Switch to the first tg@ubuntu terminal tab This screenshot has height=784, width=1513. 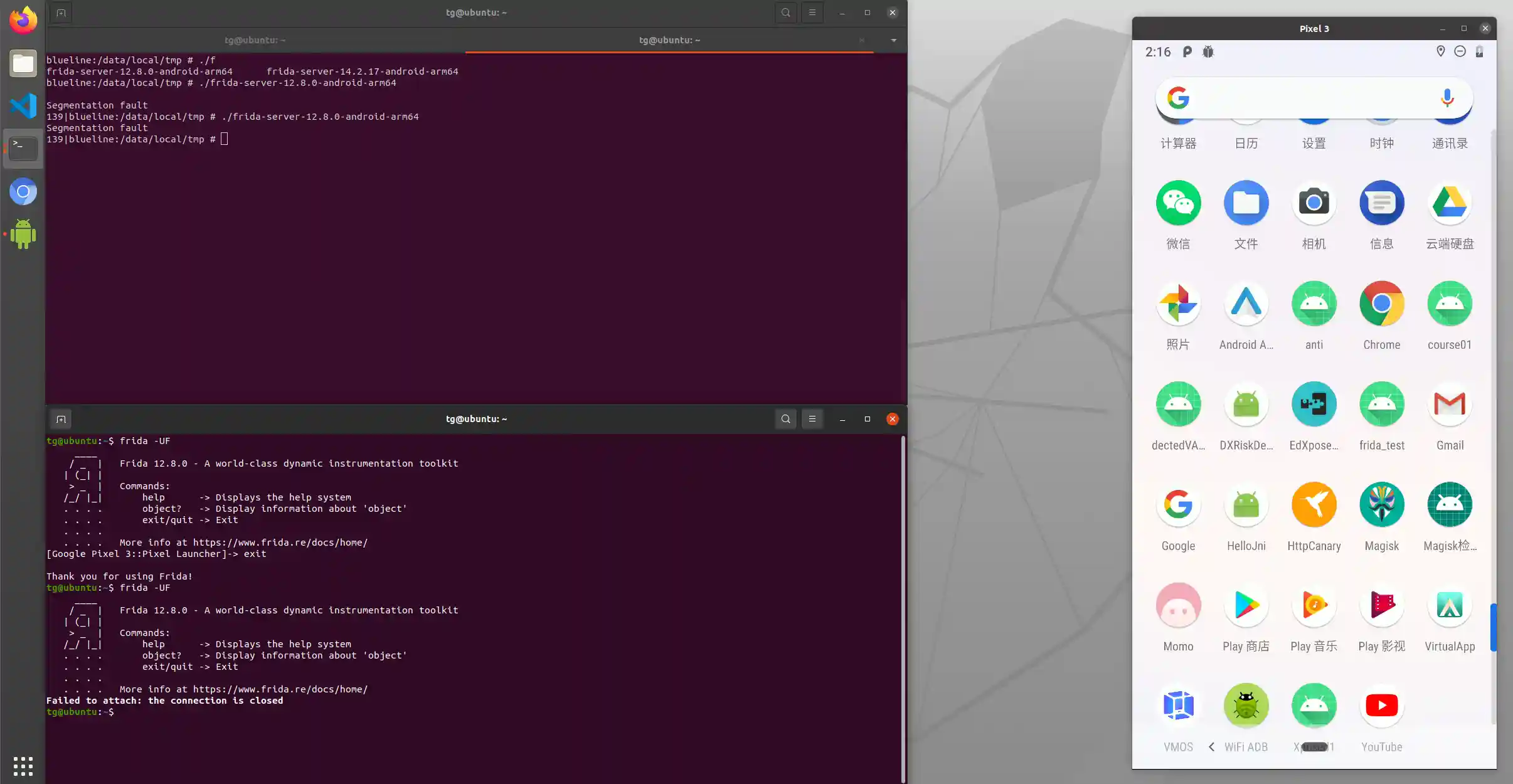[255, 40]
